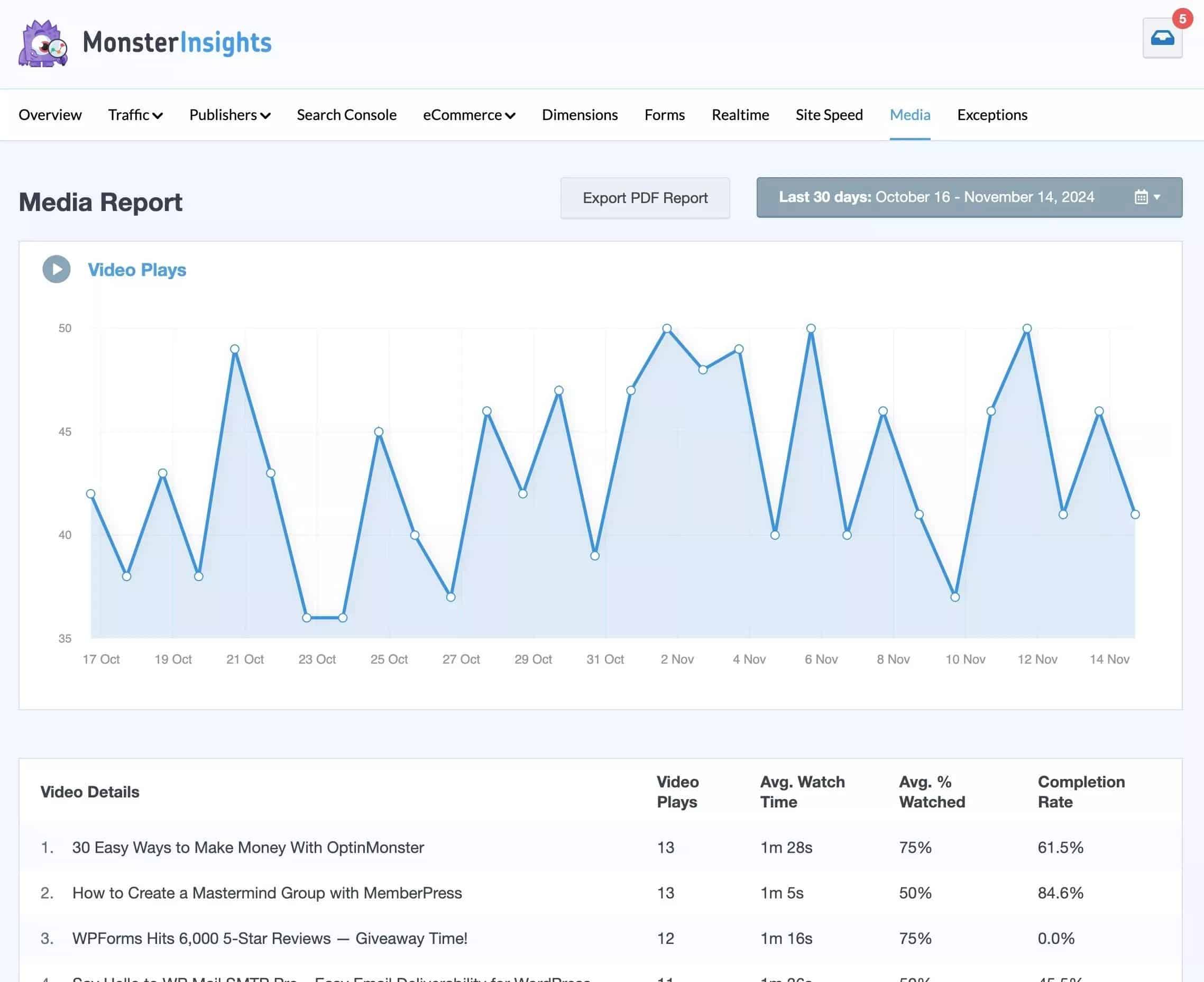Go to the Site Speed tab
The image size is (1204, 982).
(829, 115)
